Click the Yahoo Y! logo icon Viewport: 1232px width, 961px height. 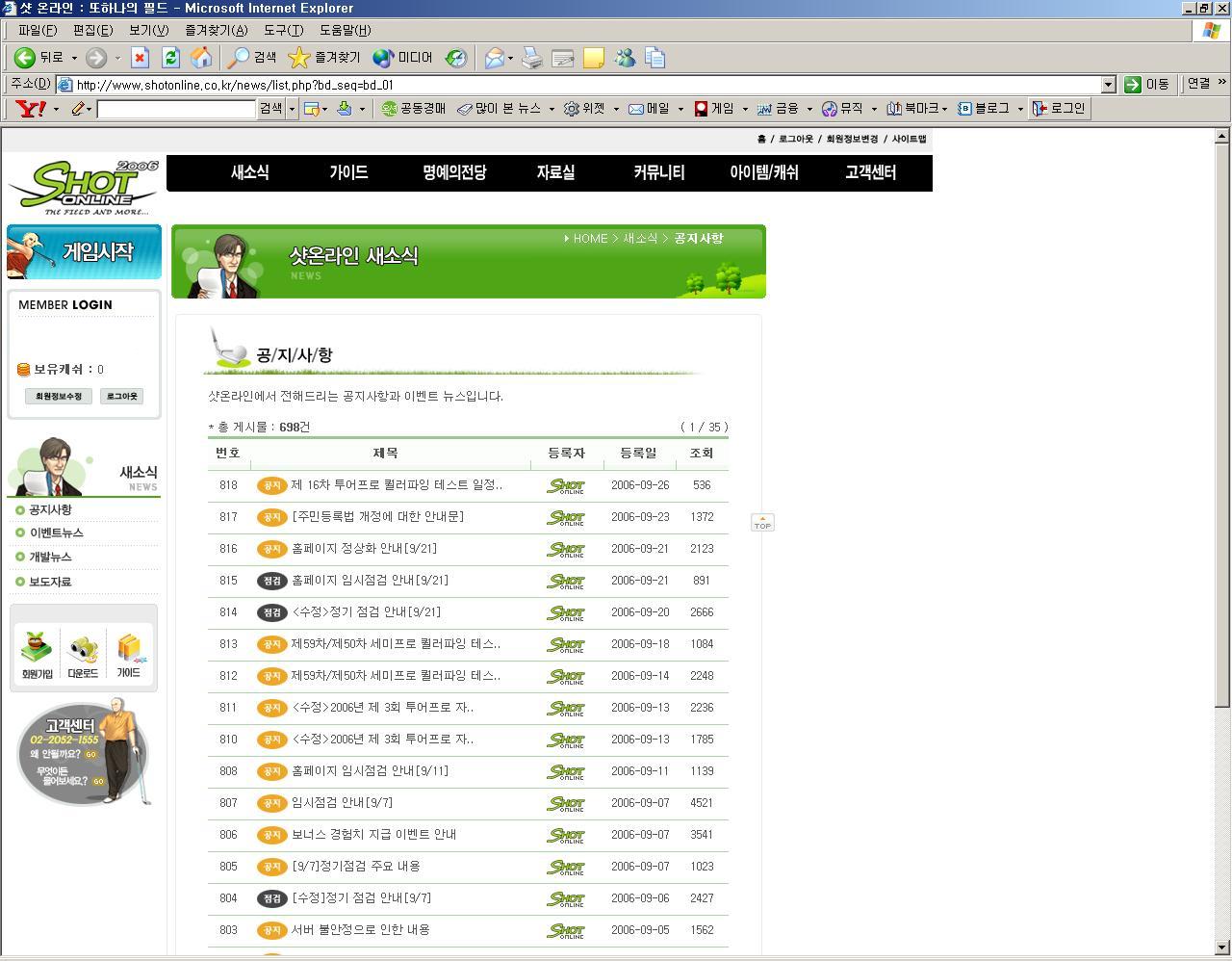[31, 109]
